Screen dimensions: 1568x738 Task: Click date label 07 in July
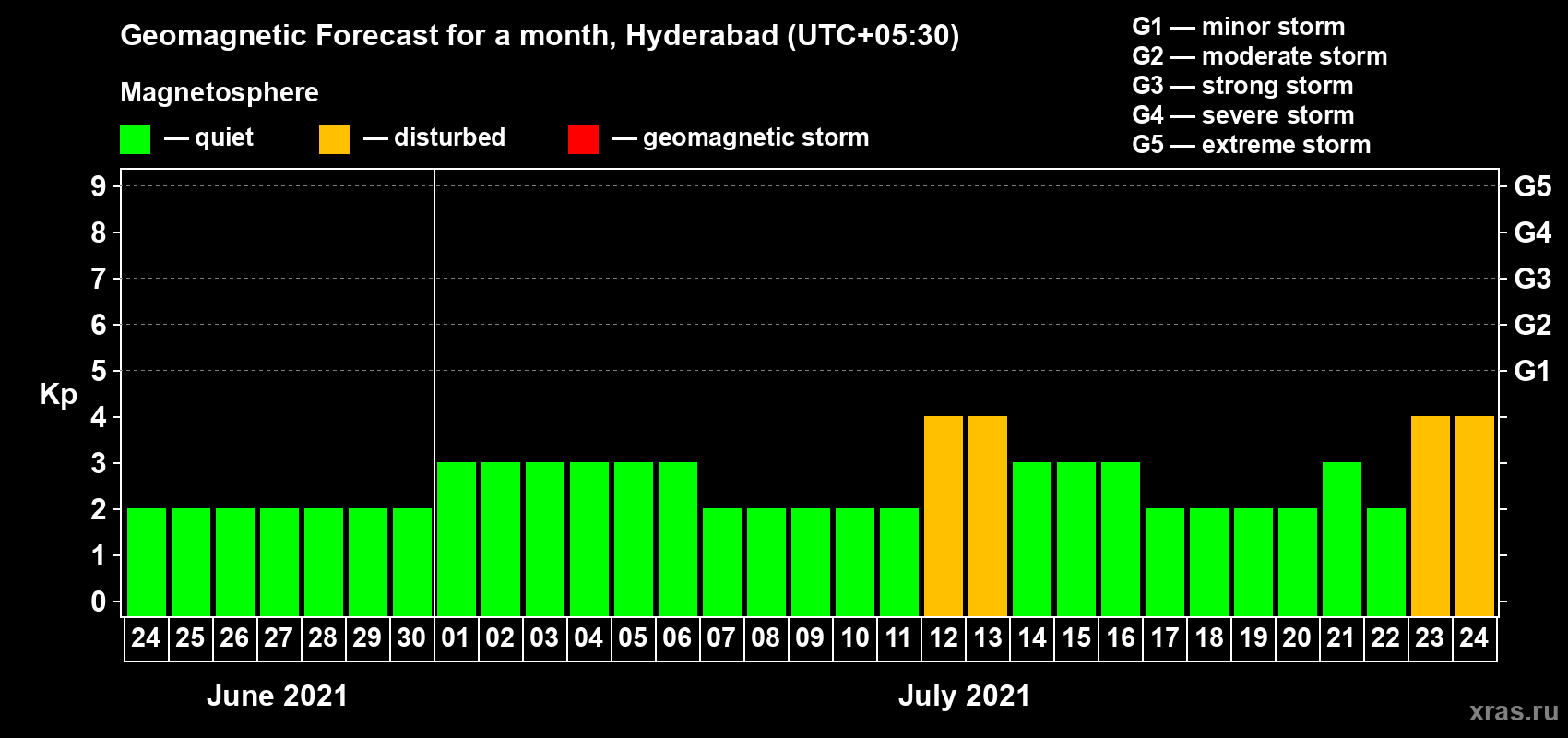point(721,638)
